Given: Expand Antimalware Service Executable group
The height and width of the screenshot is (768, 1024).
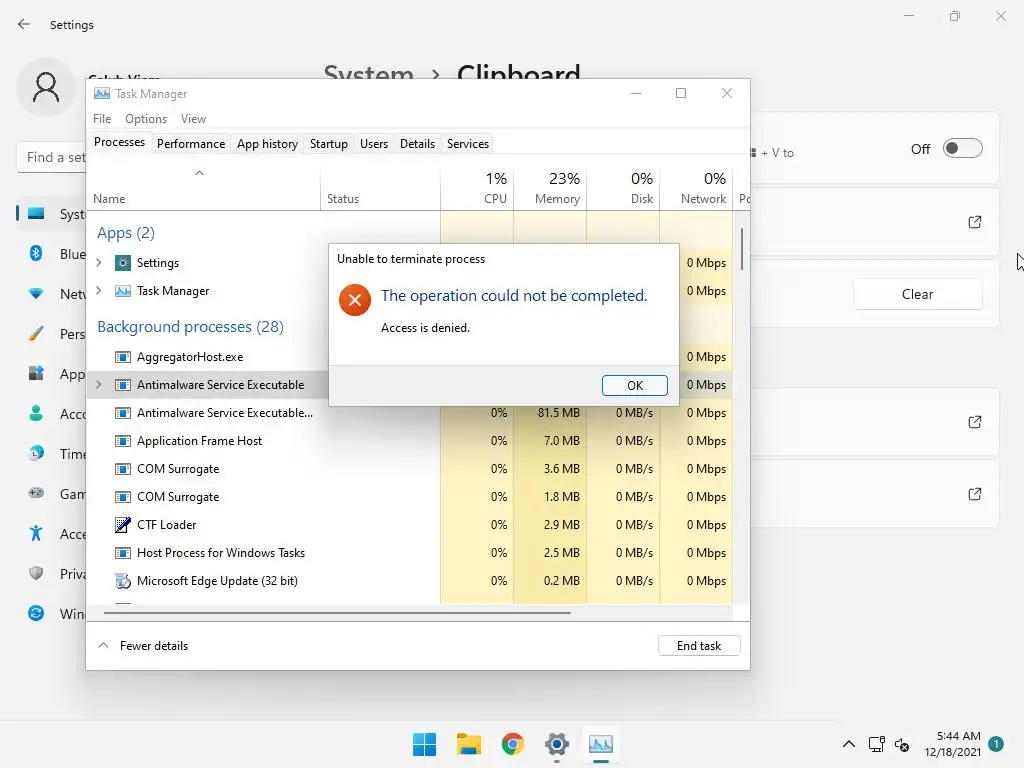Looking at the screenshot, I should [99, 385].
